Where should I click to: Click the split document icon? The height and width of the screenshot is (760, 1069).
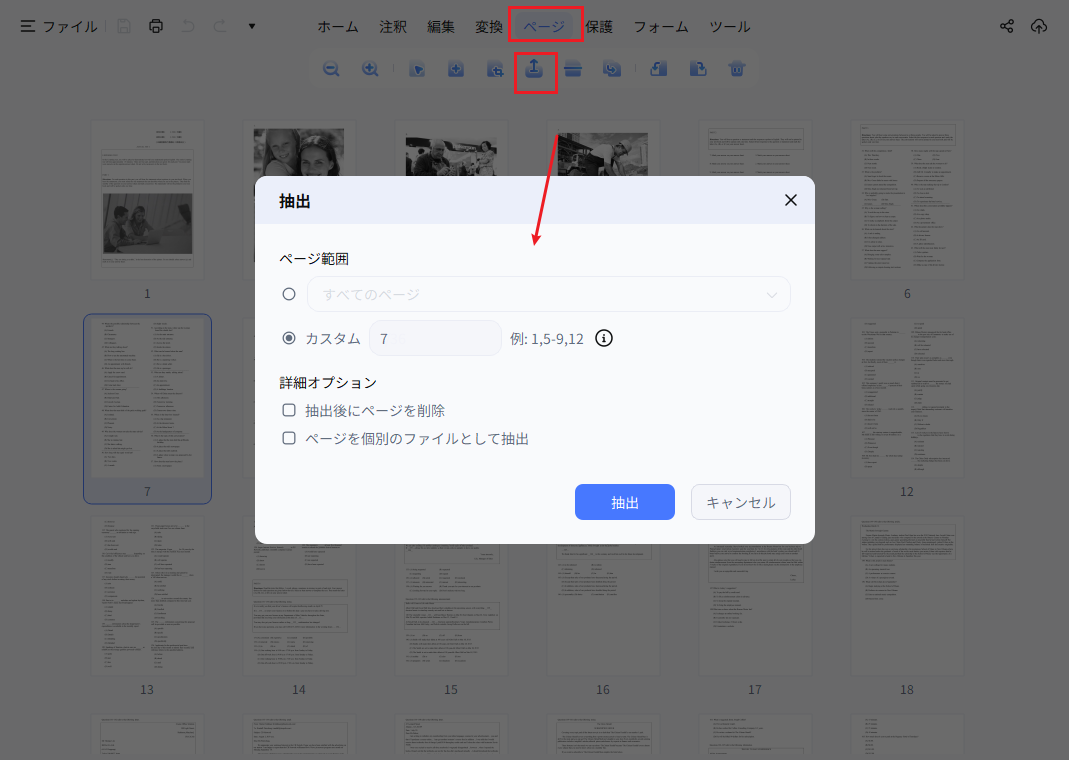(x=573, y=69)
